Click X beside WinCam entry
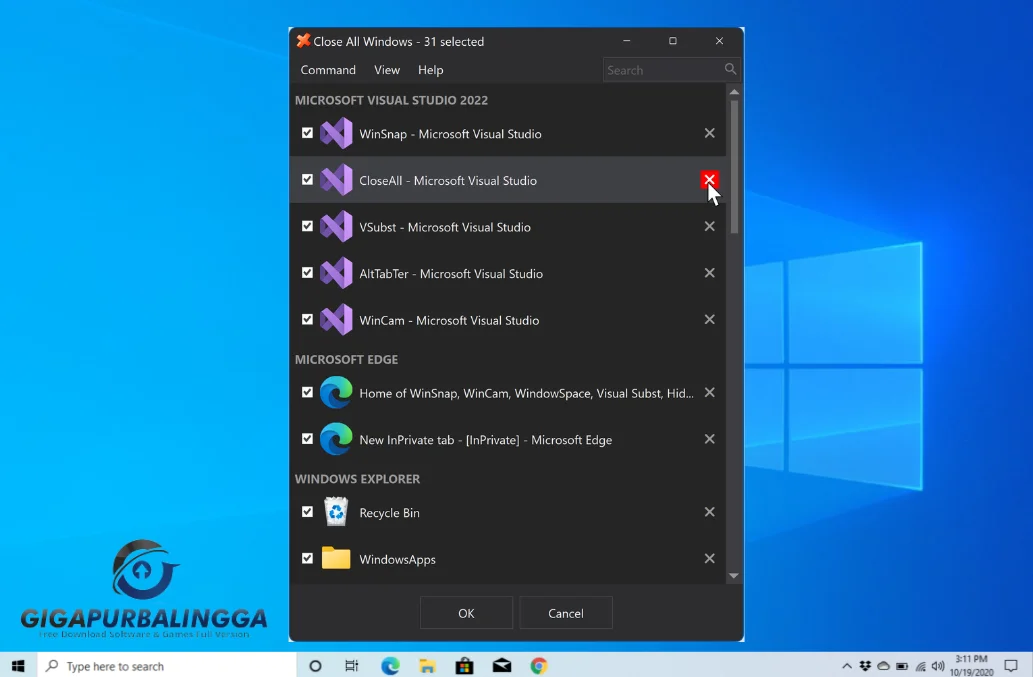 coord(710,319)
